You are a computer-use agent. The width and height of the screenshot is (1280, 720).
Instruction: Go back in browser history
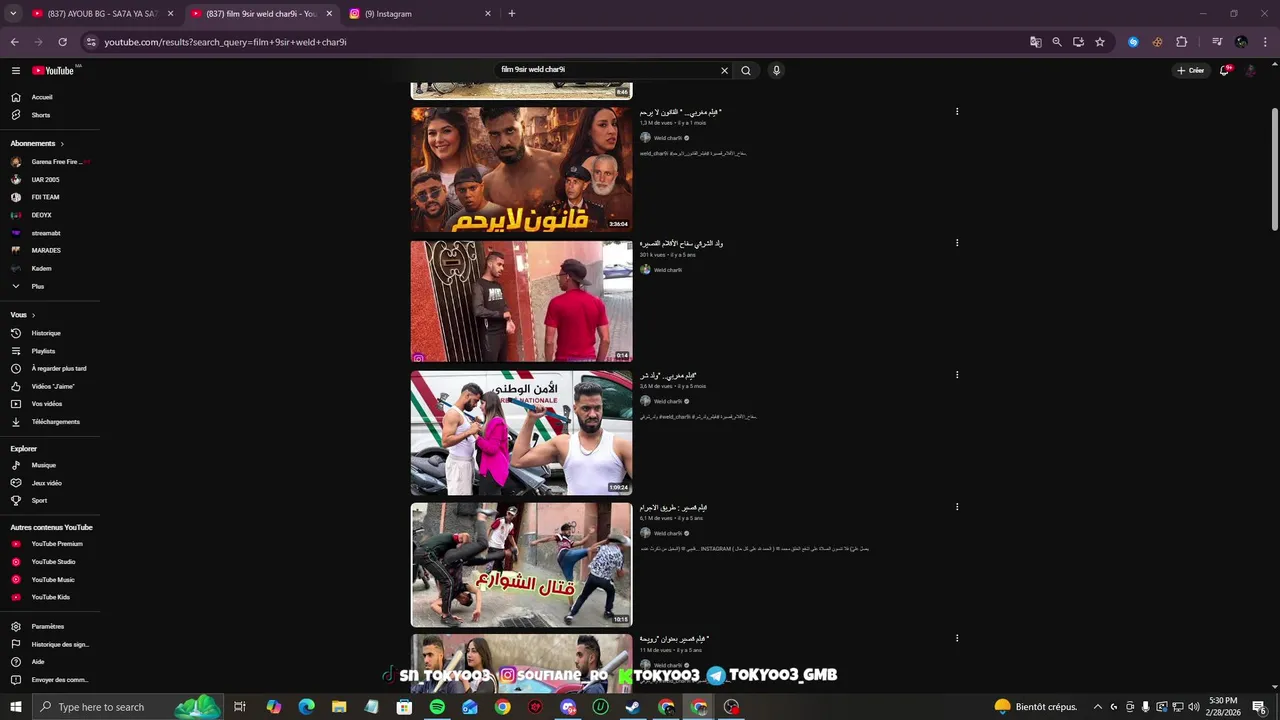pos(14,42)
